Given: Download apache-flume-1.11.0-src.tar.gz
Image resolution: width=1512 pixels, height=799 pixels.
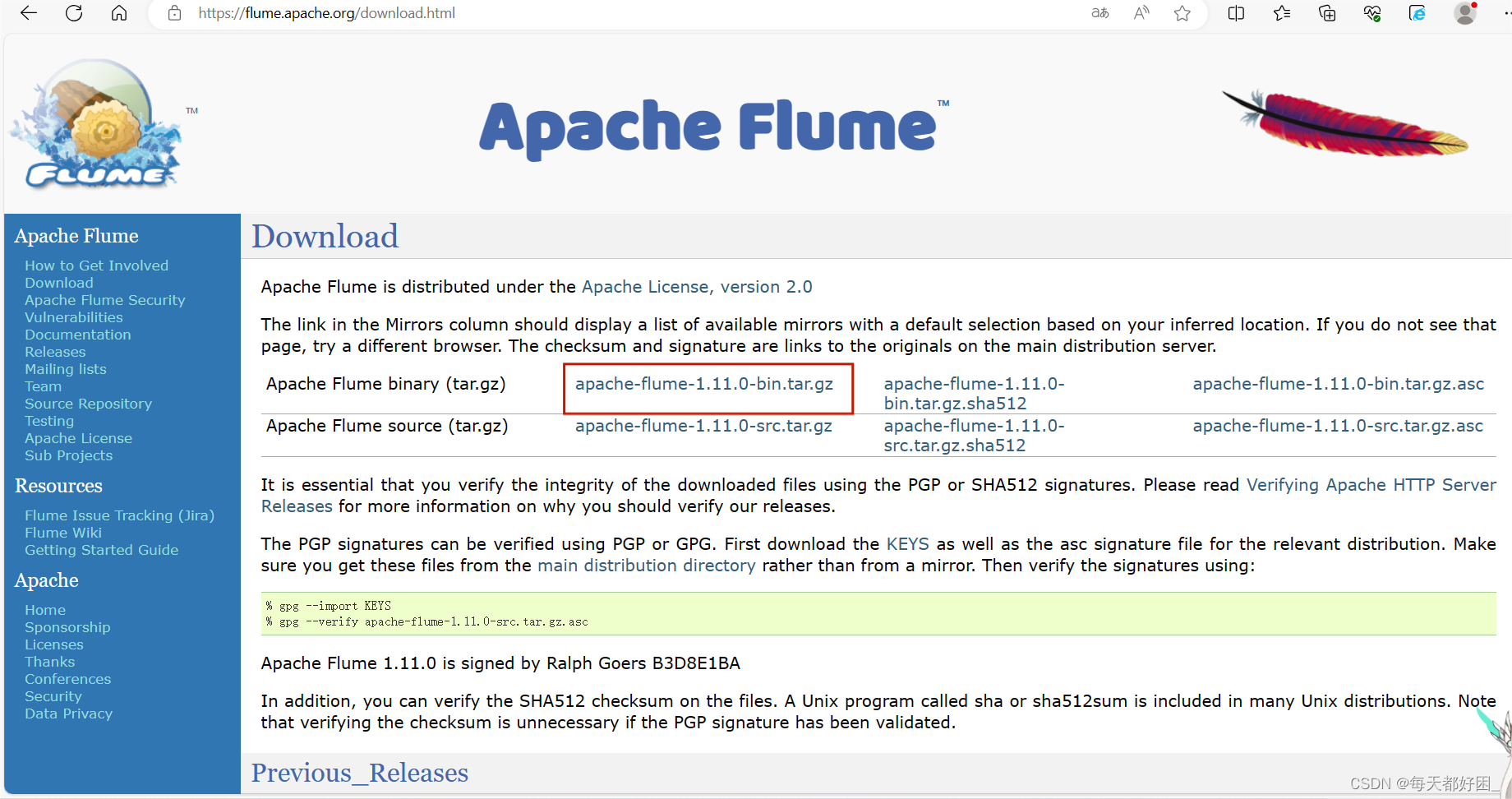Looking at the screenshot, I should [703, 426].
